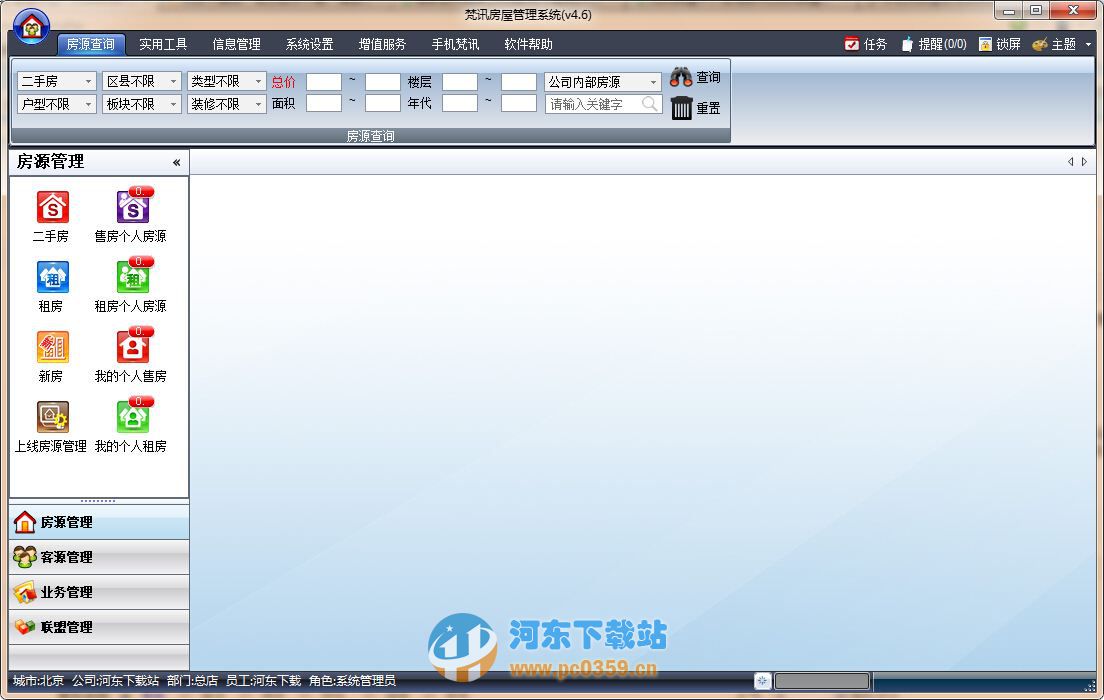Viewport: 1104px width, 700px height.
Task: Click the 角色:系统管理员 status text
Action: click(x=352, y=680)
